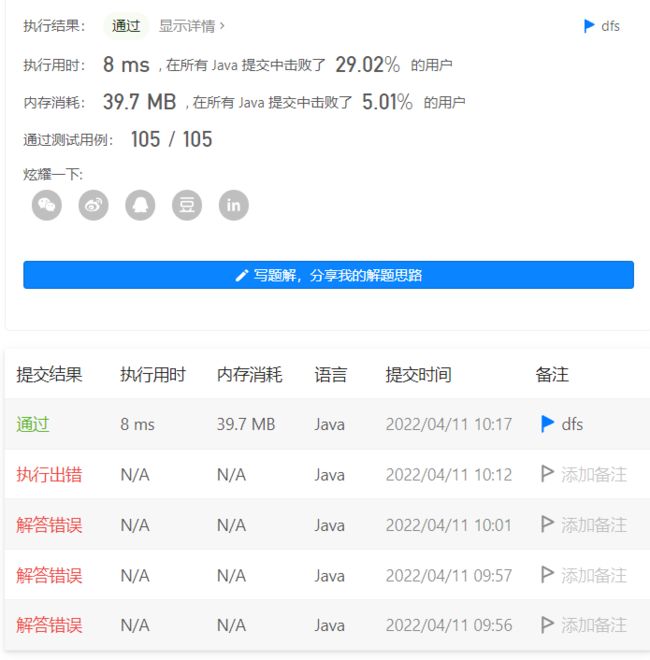The width and height of the screenshot is (650, 660).
Task: Click timestamp 2022/04/11 10:01
Action: coord(449,525)
